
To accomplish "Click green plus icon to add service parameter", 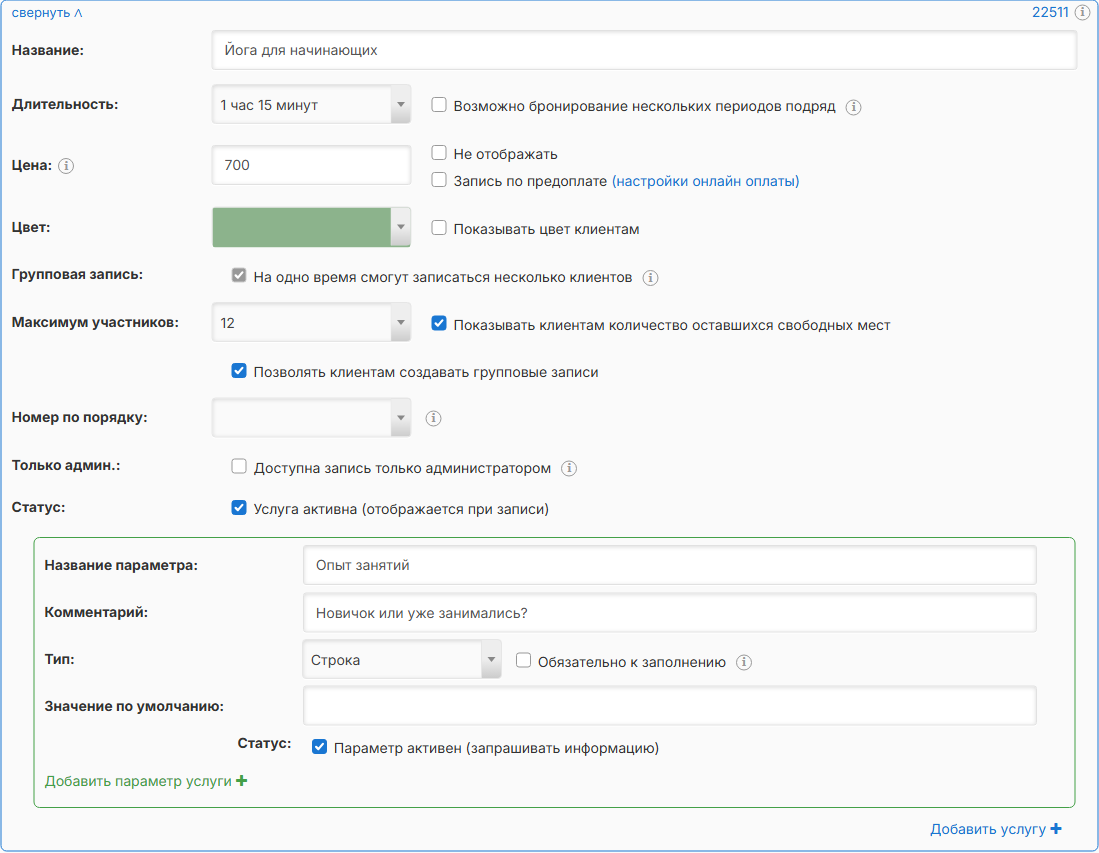I will (242, 781).
